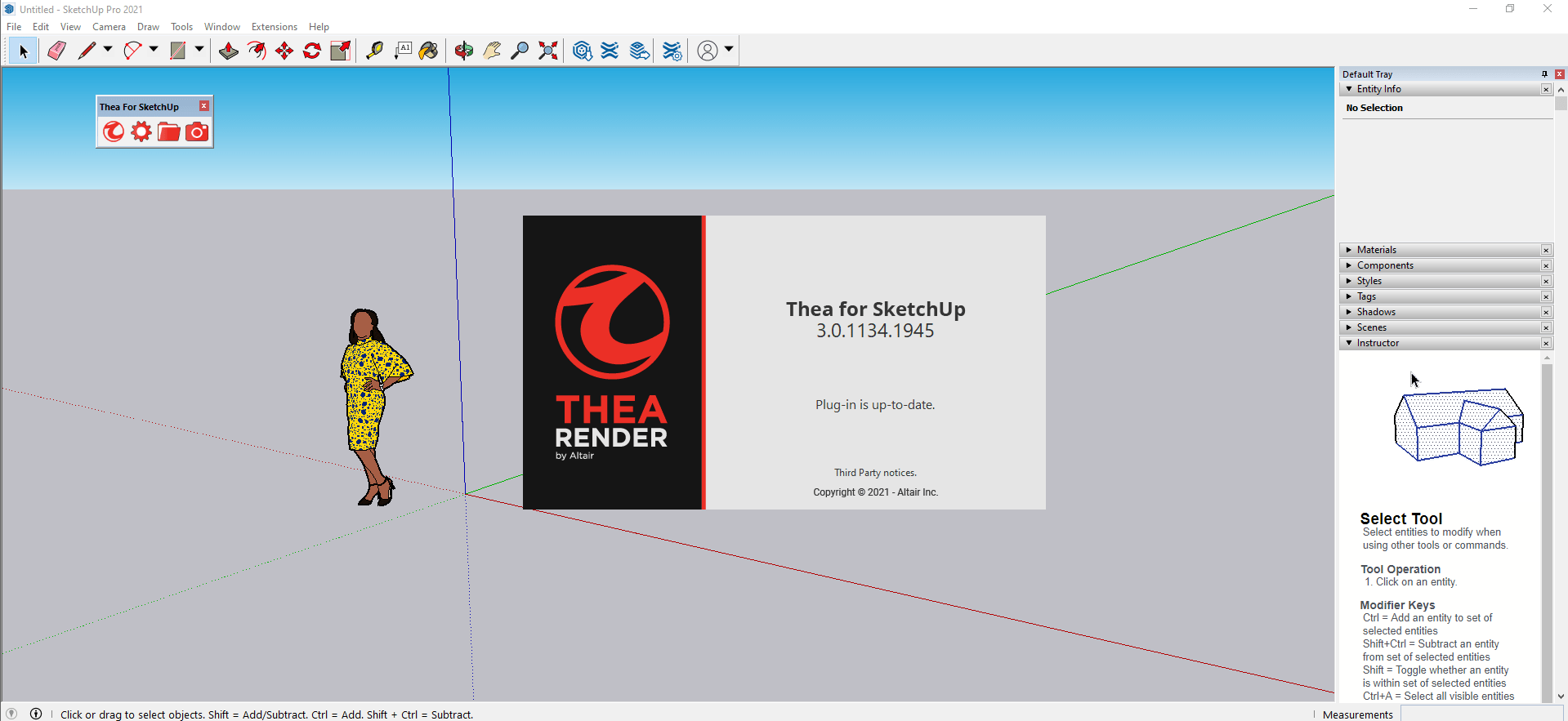1568x721 pixels.
Task: Select the Rectangle shape tool
Action: pyautogui.click(x=178, y=51)
